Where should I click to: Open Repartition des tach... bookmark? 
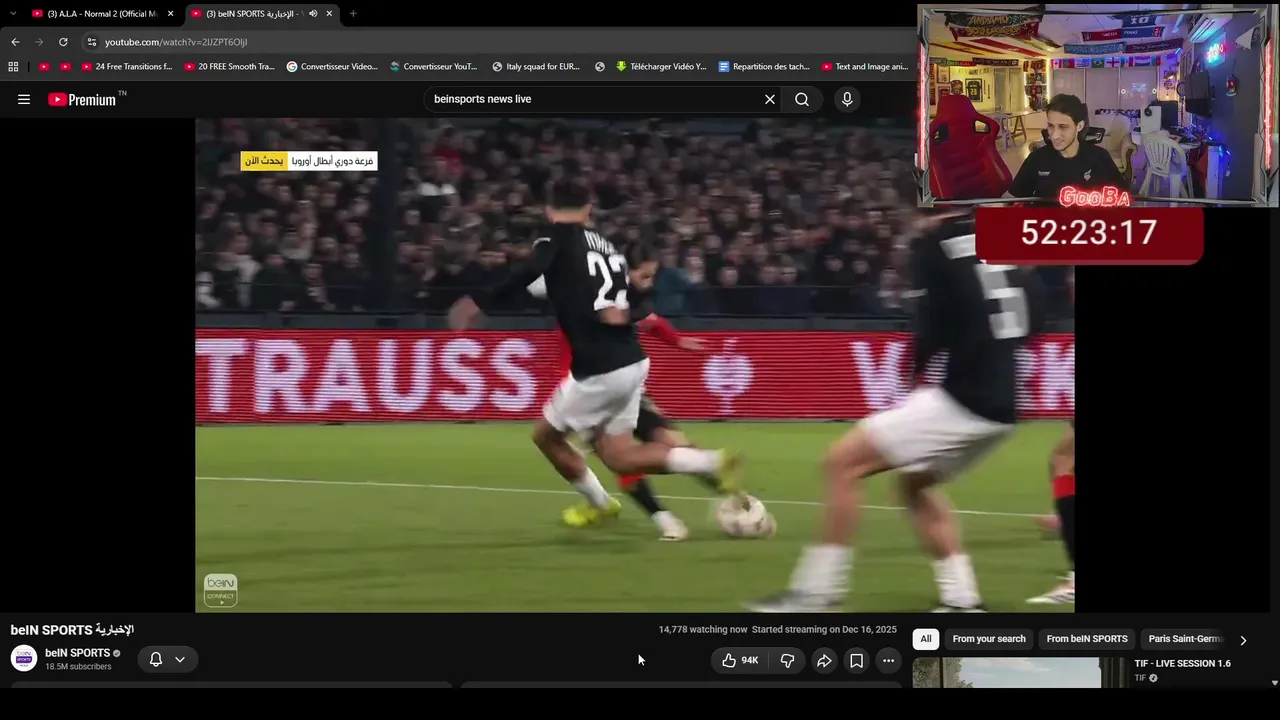tap(764, 67)
